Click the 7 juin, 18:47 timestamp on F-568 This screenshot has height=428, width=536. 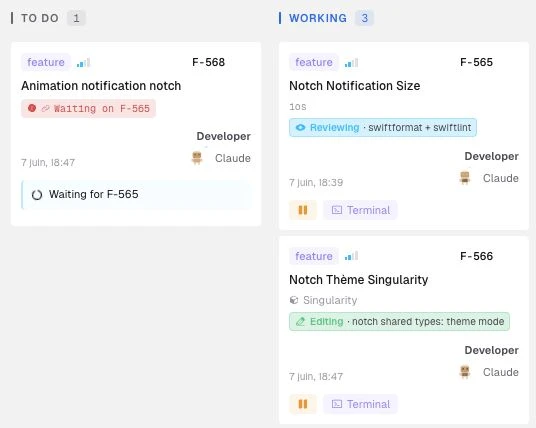click(x=48, y=162)
